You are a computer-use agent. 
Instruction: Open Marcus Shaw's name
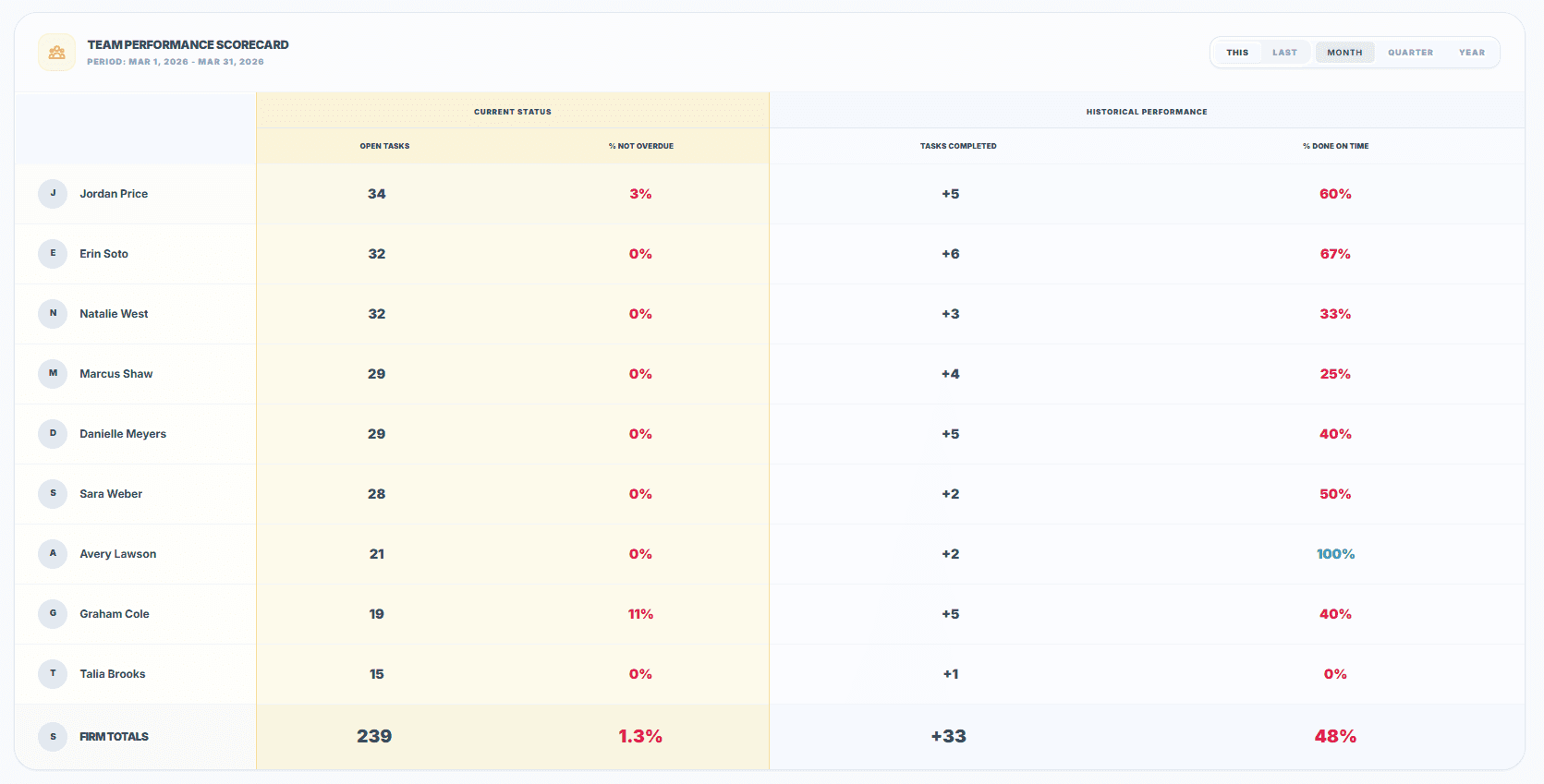[116, 374]
